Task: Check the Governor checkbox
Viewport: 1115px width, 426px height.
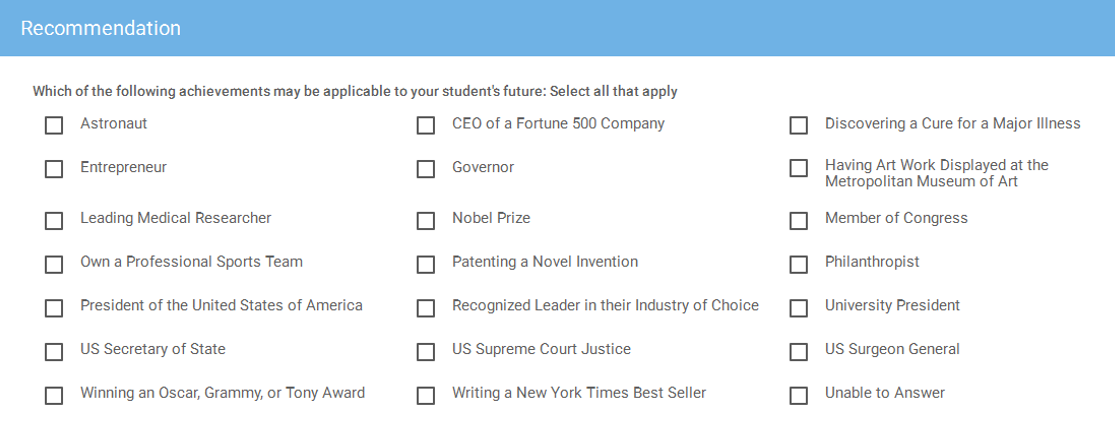Action: pyautogui.click(x=426, y=169)
